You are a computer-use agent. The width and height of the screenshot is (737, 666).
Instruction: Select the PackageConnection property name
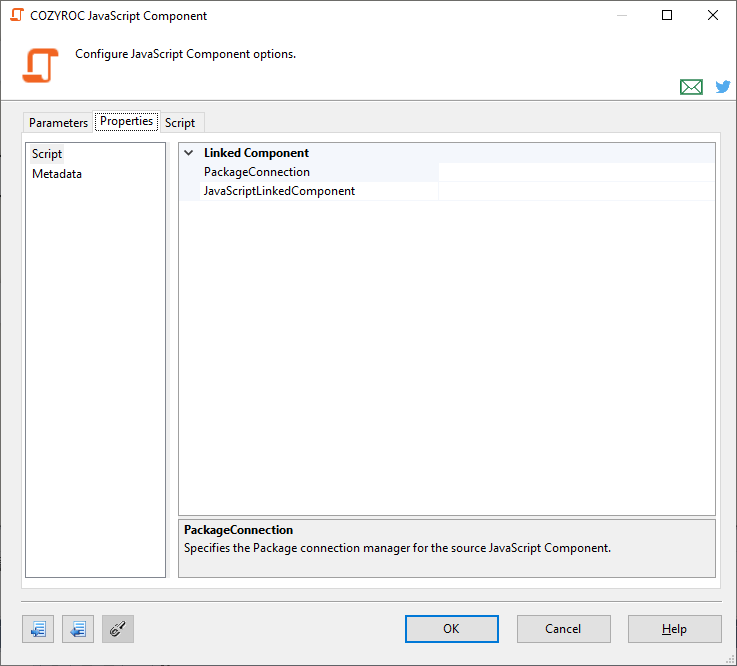tap(257, 172)
